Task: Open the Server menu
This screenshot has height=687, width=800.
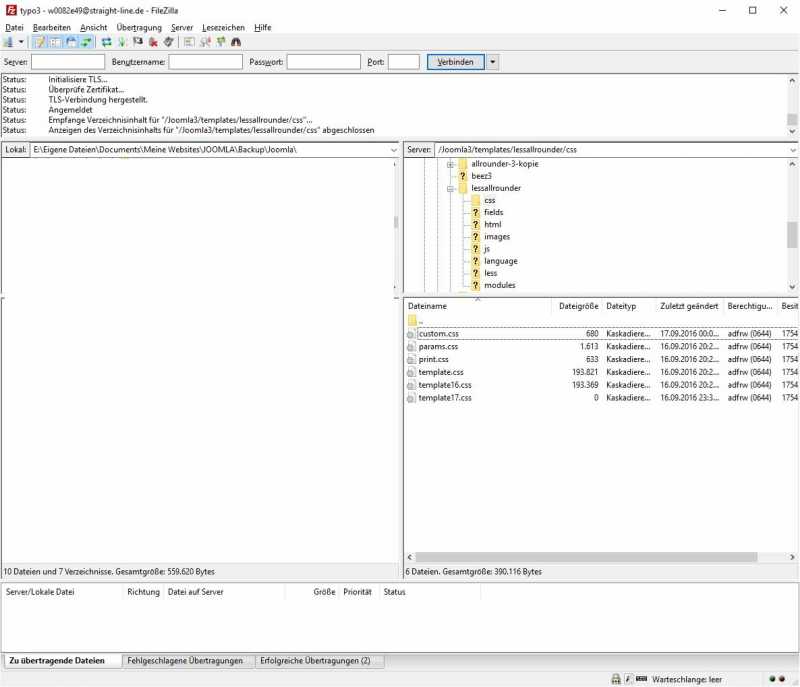Action: (x=182, y=28)
